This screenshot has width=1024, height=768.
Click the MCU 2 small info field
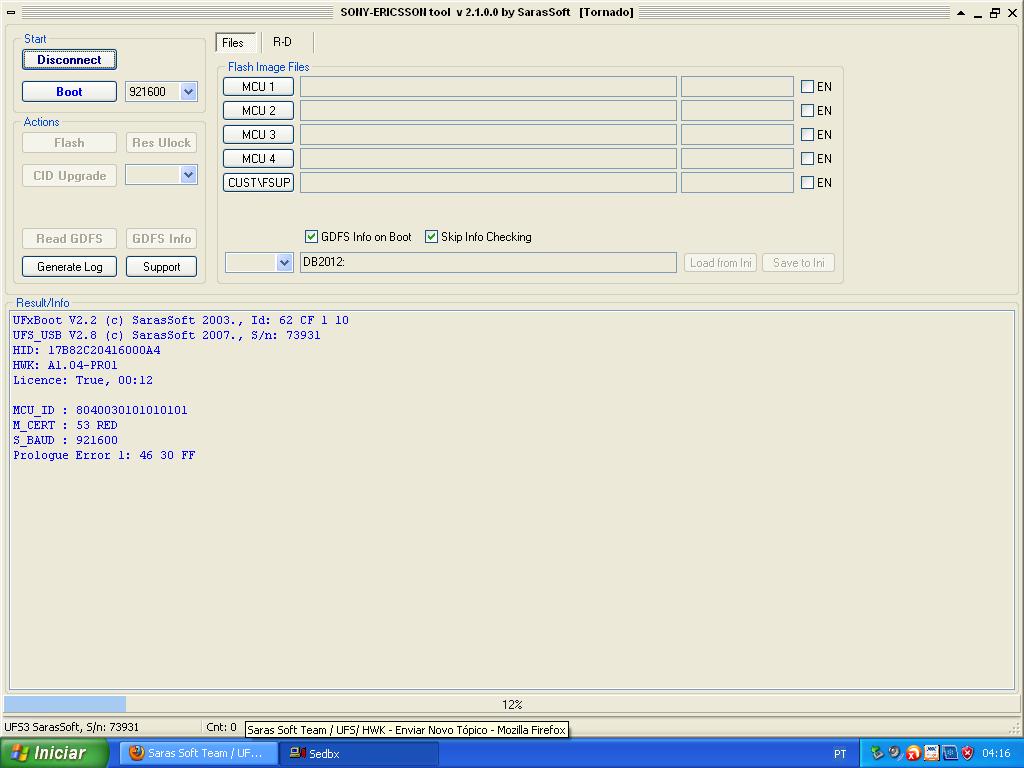click(737, 110)
